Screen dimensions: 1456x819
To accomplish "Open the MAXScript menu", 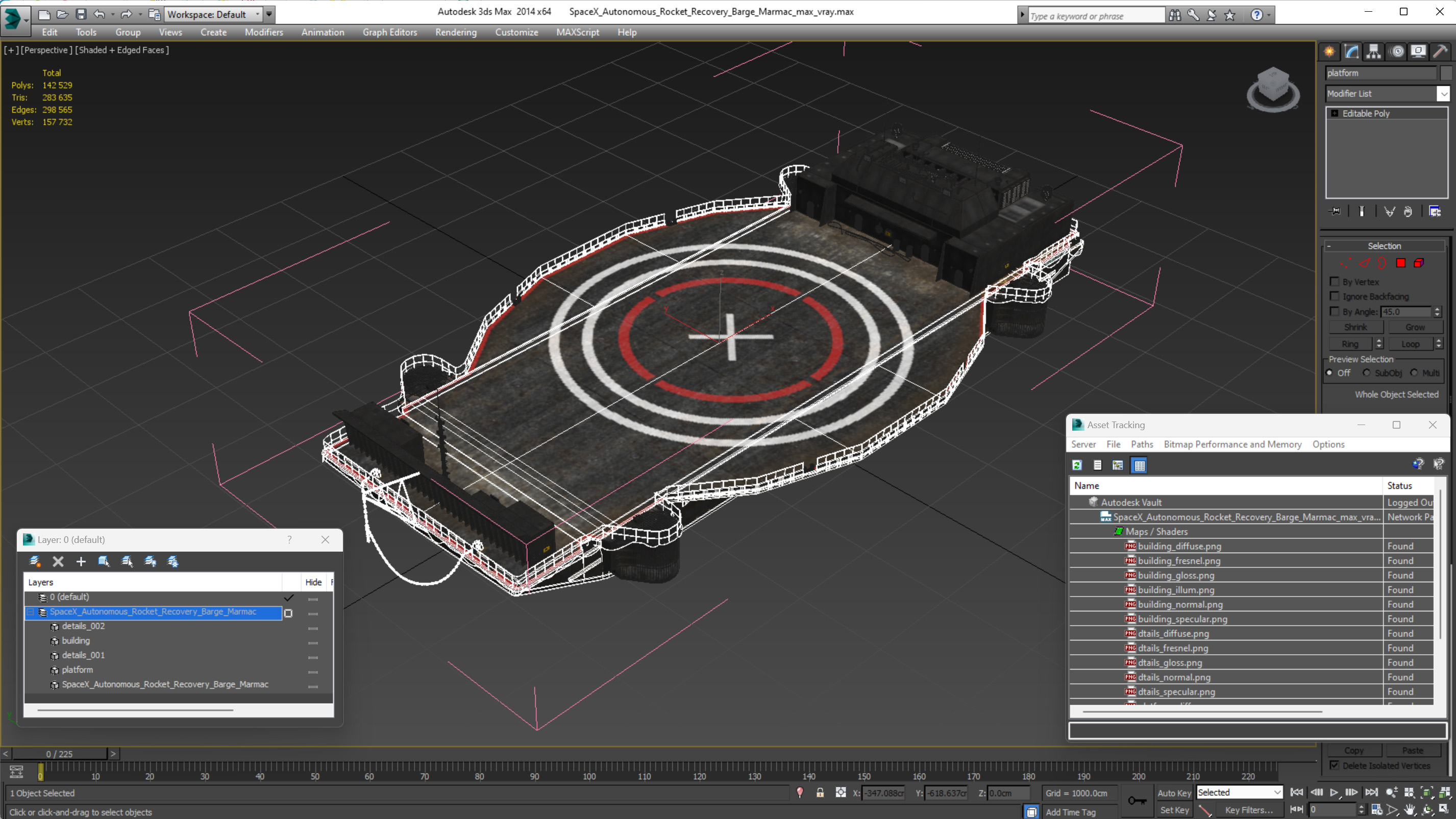I will coord(577,32).
